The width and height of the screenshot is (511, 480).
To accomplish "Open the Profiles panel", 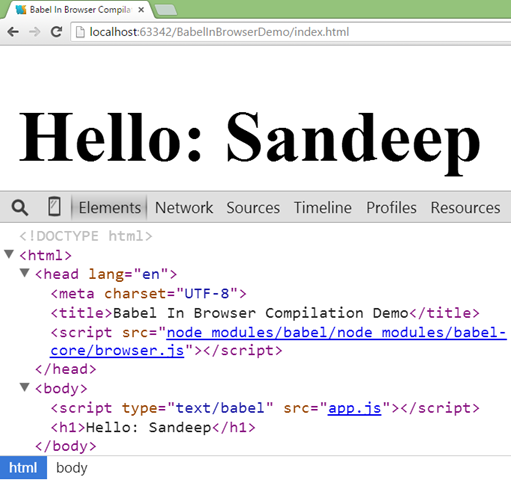I will coord(391,208).
